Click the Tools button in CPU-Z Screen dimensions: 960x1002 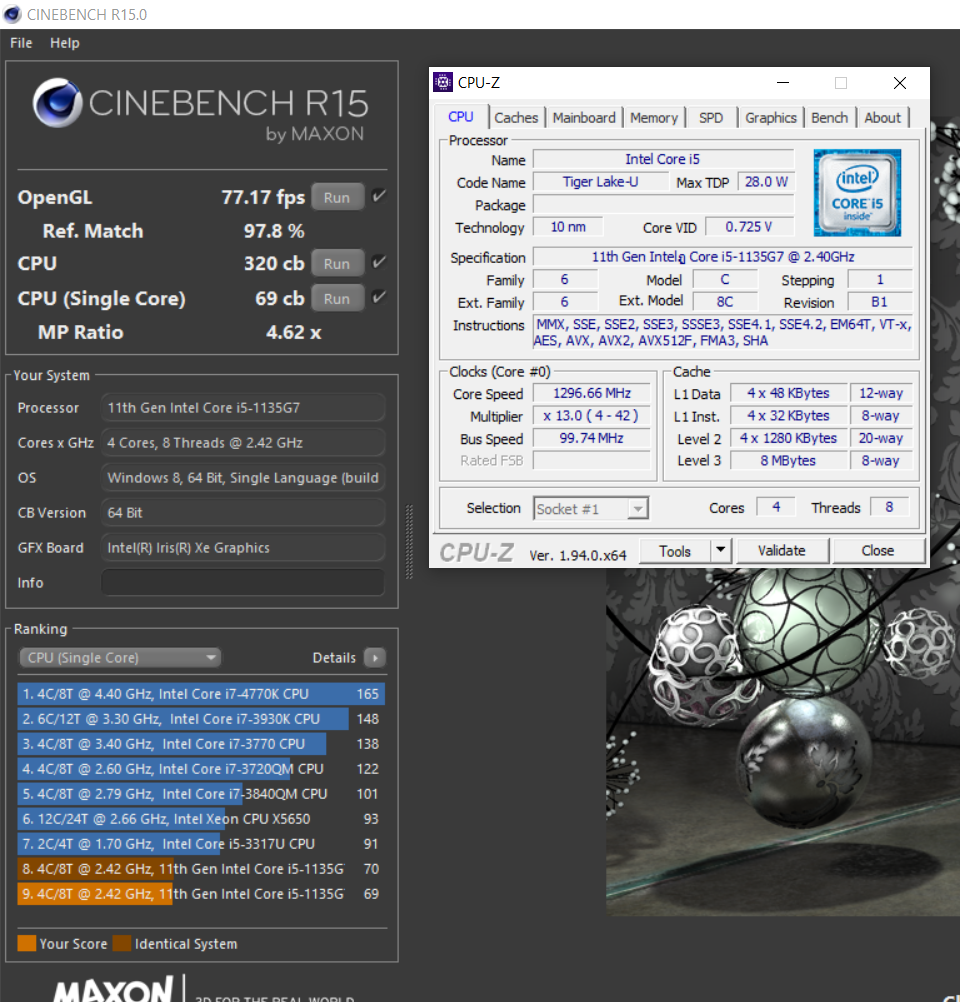click(x=675, y=551)
